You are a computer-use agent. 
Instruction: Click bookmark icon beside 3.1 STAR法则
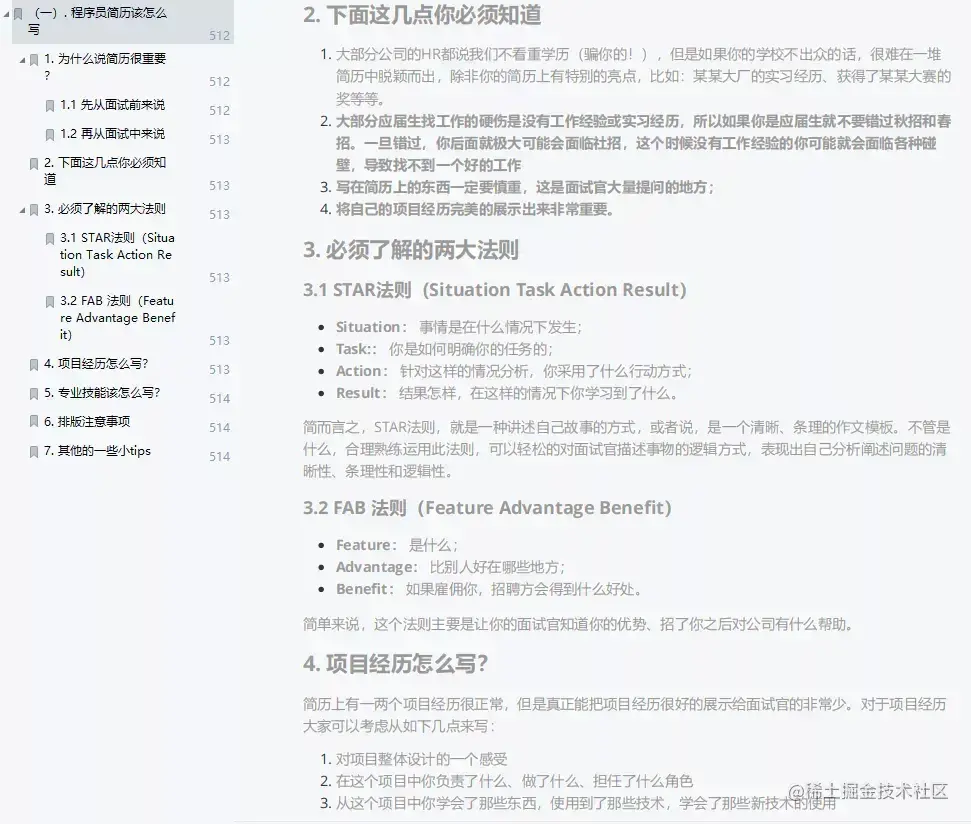pyautogui.click(x=50, y=238)
